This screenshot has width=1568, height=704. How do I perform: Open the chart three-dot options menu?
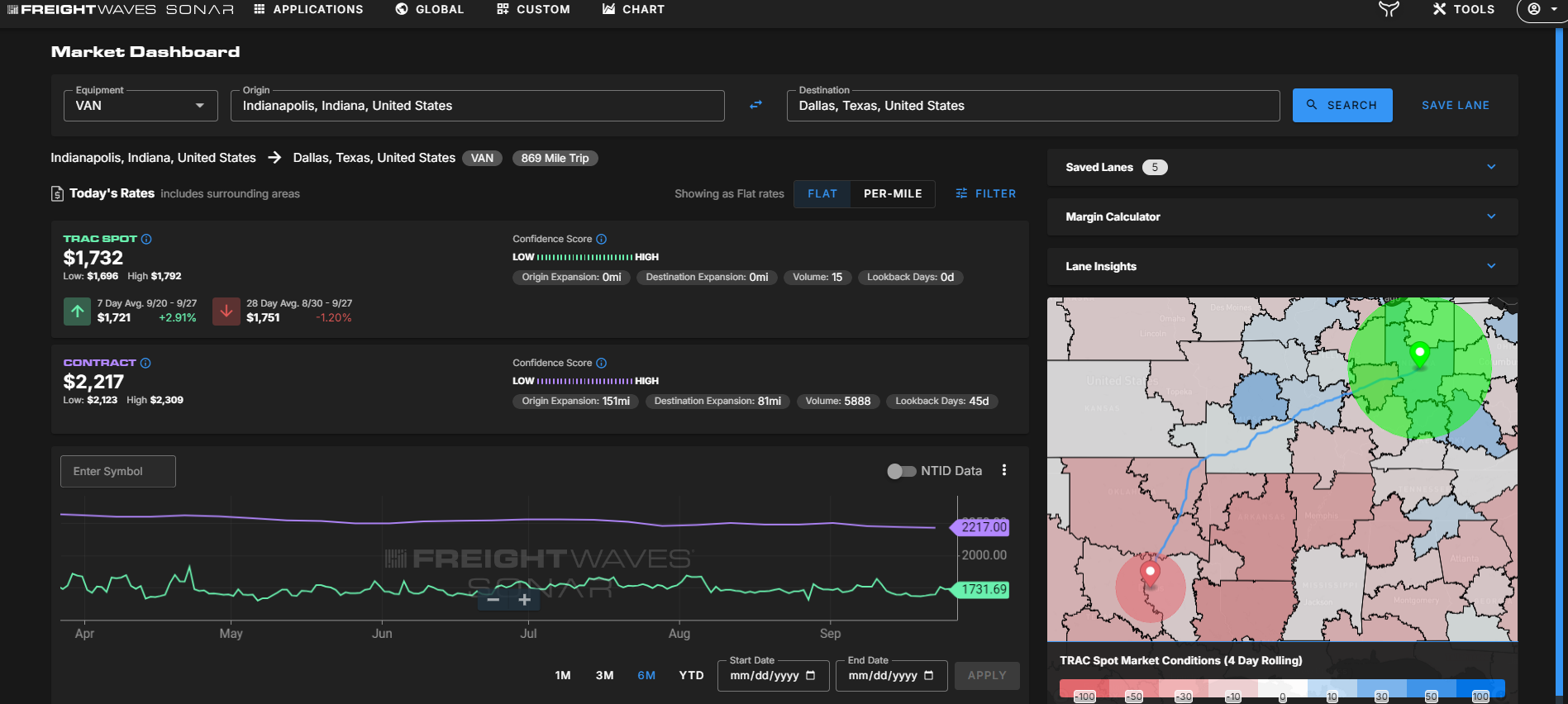[1004, 470]
